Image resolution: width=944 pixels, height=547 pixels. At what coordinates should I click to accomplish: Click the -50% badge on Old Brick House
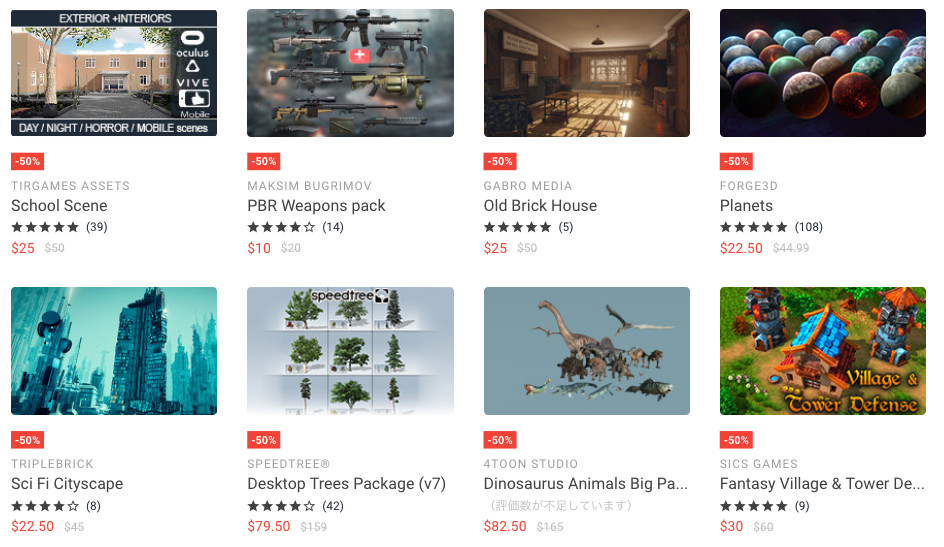(x=500, y=161)
